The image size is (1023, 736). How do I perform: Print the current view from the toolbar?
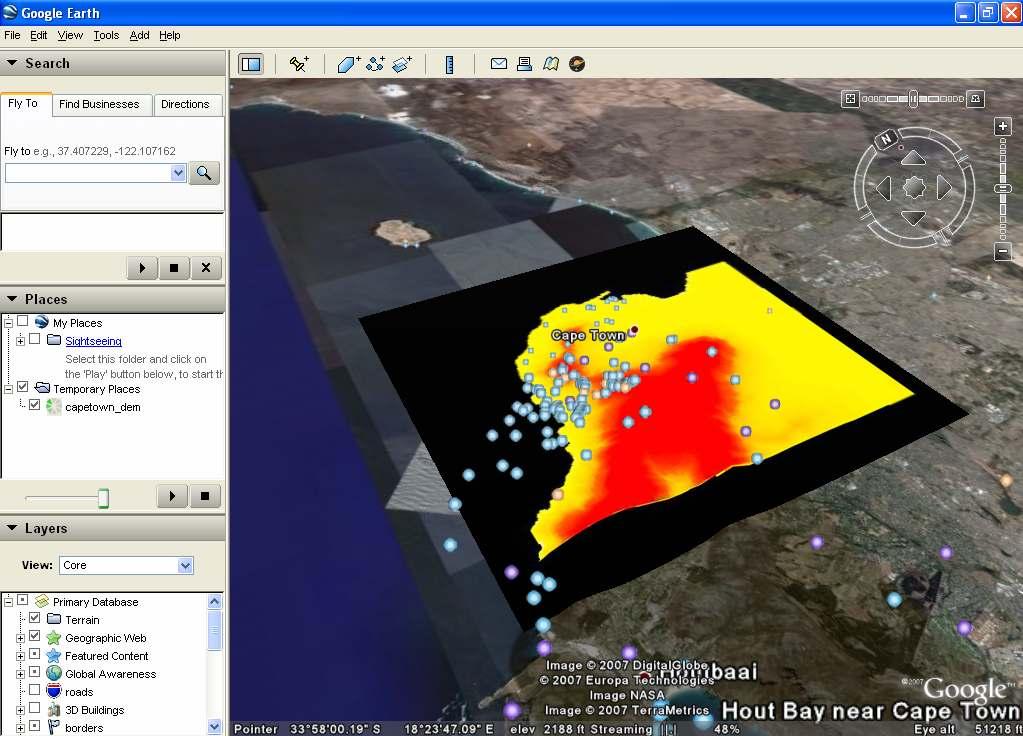pyautogui.click(x=524, y=63)
